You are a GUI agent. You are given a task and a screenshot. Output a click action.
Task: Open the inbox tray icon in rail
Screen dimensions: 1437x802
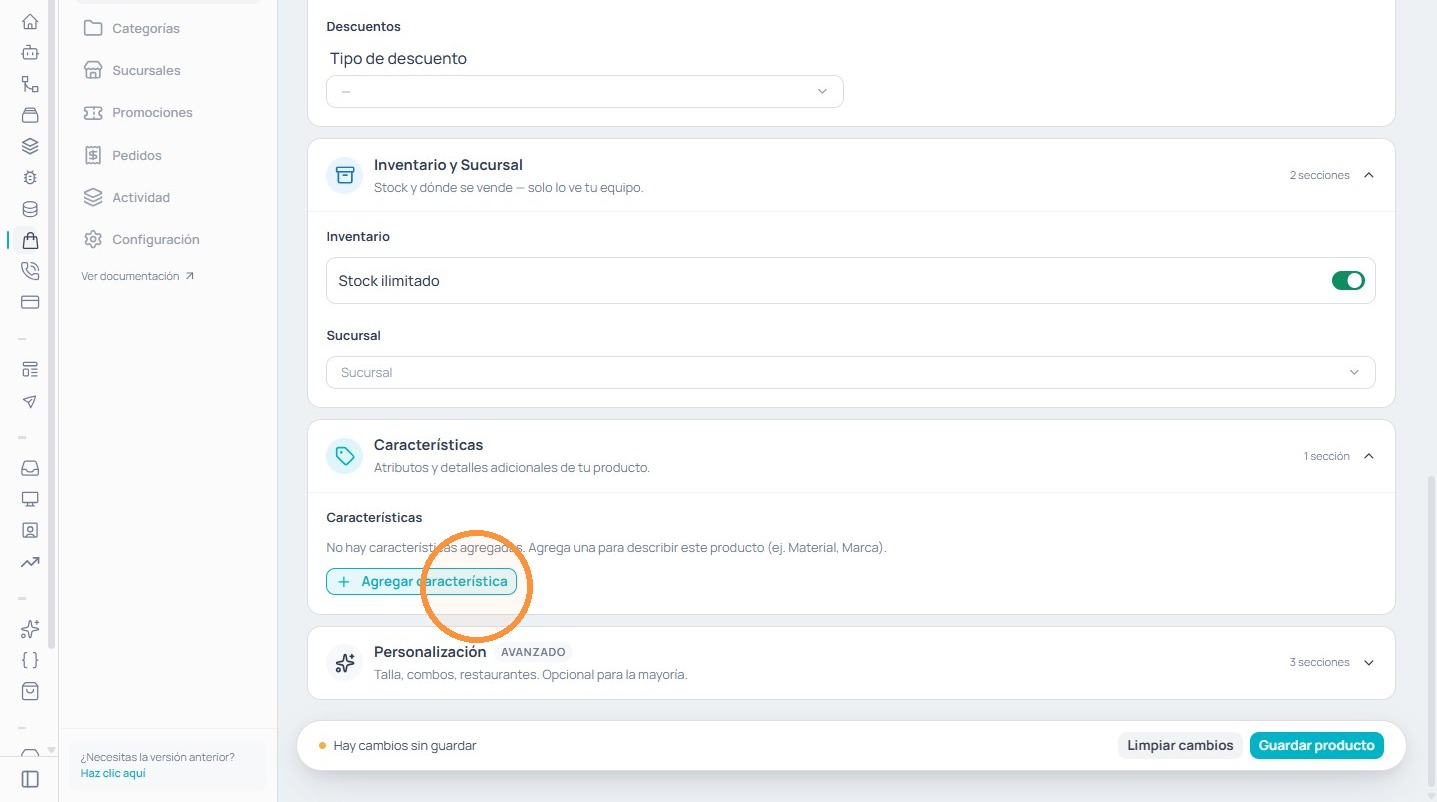[30, 468]
